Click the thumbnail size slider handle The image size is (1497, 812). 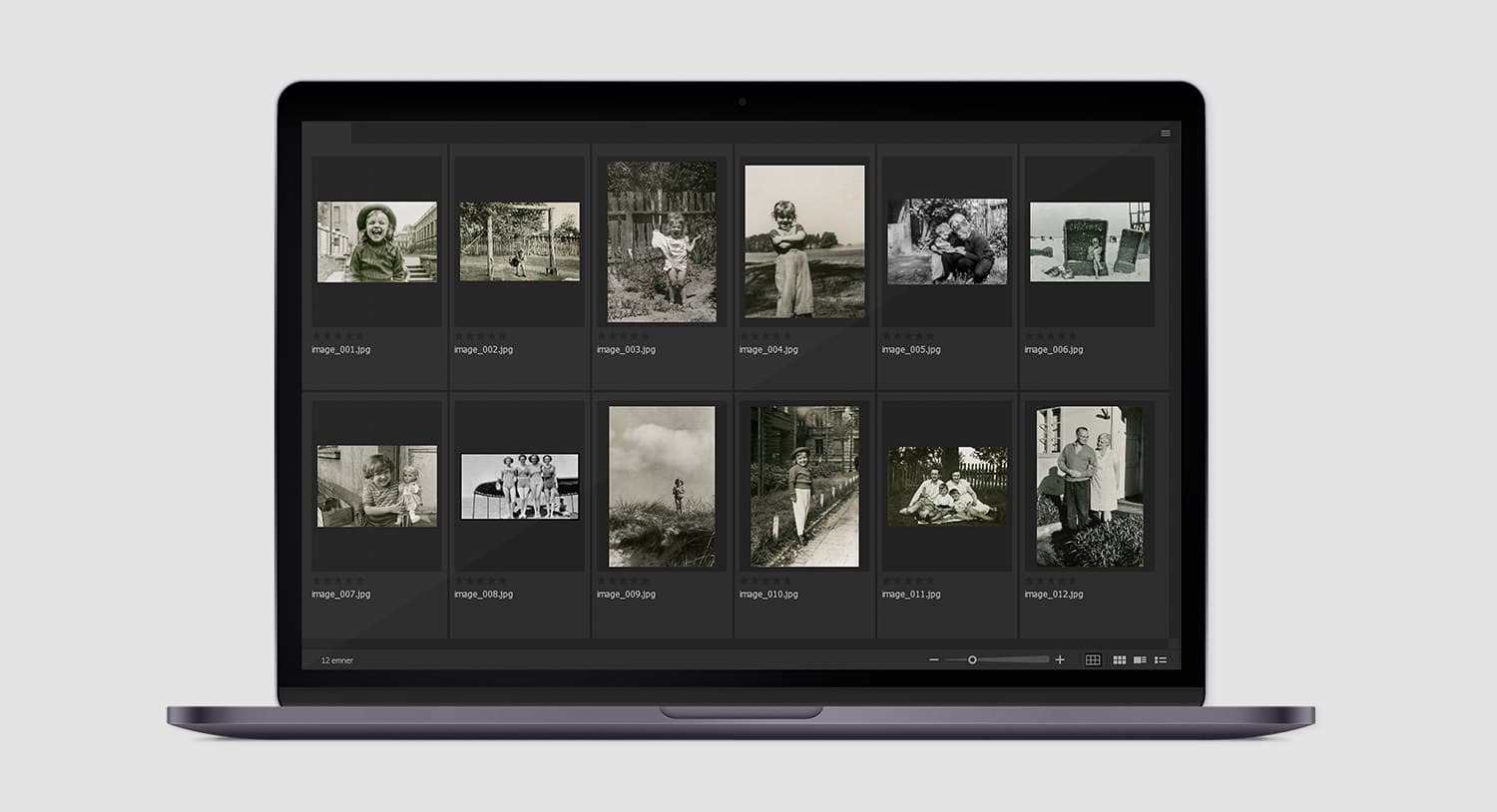[x=972, y=660]
